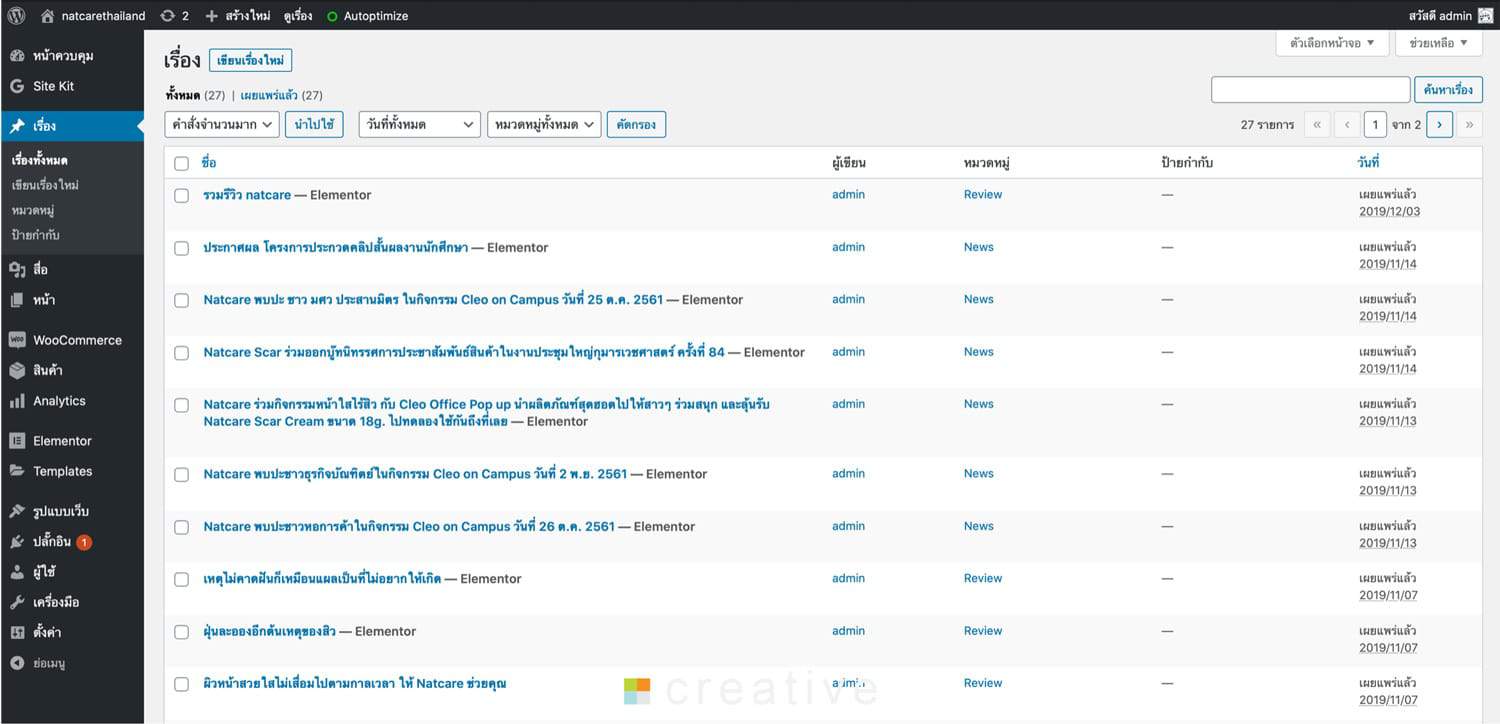Screen dimensions: 1500x724
Task: Open the plugins menu with update badge
Action: point(52,542)
